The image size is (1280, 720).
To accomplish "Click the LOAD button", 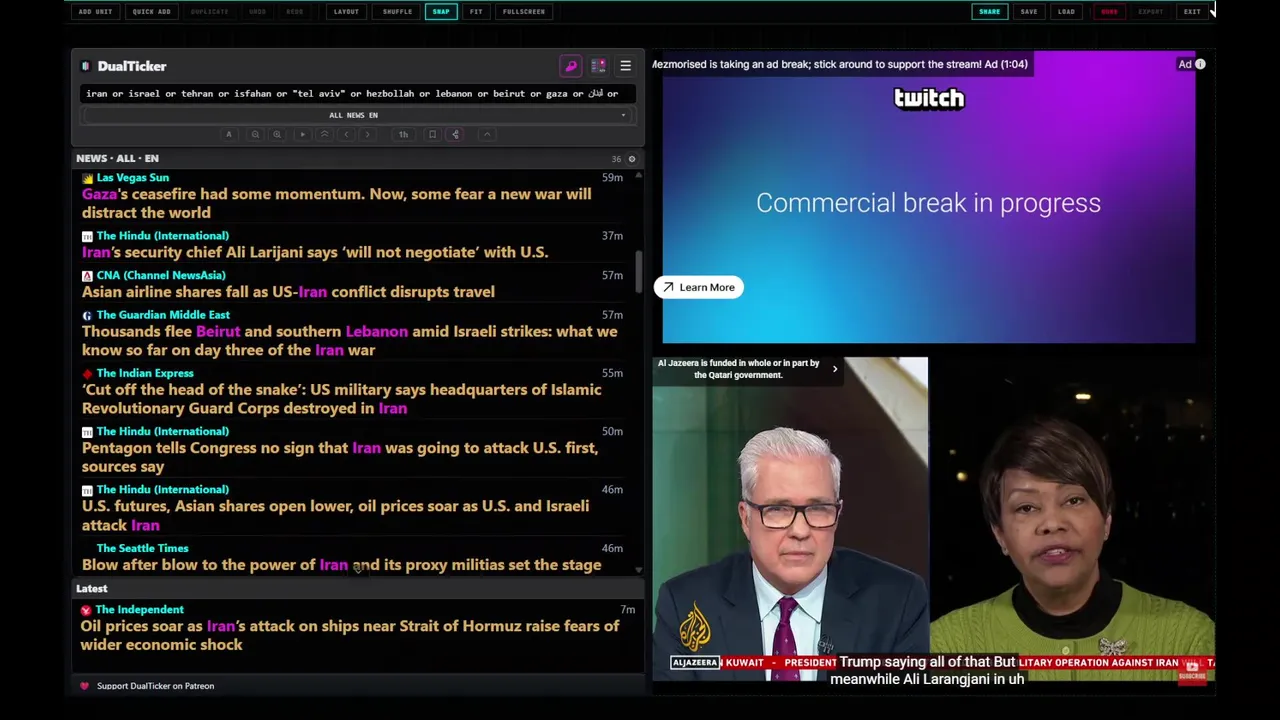I will [1066, 12].
